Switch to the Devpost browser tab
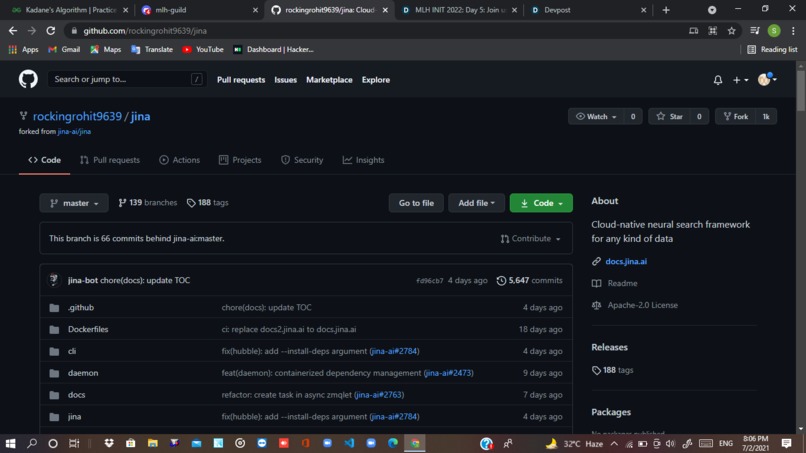806x453 pixels. coord(588,10)
